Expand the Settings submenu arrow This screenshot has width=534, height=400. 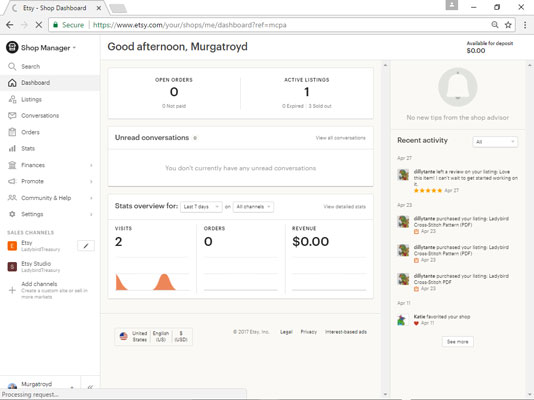pos(91,214)
